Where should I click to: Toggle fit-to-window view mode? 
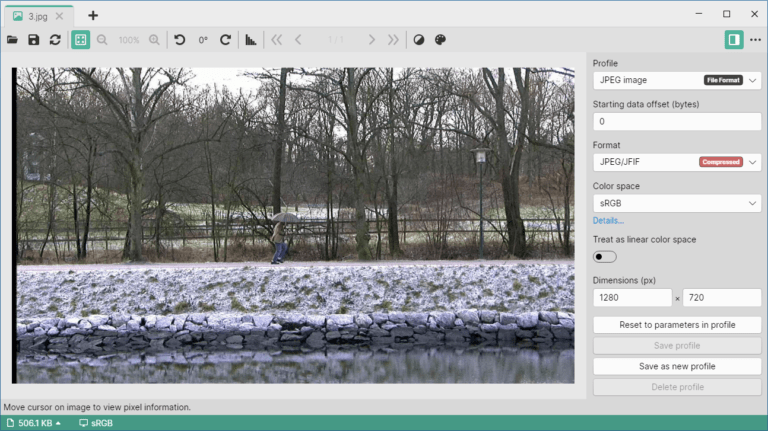80,40
